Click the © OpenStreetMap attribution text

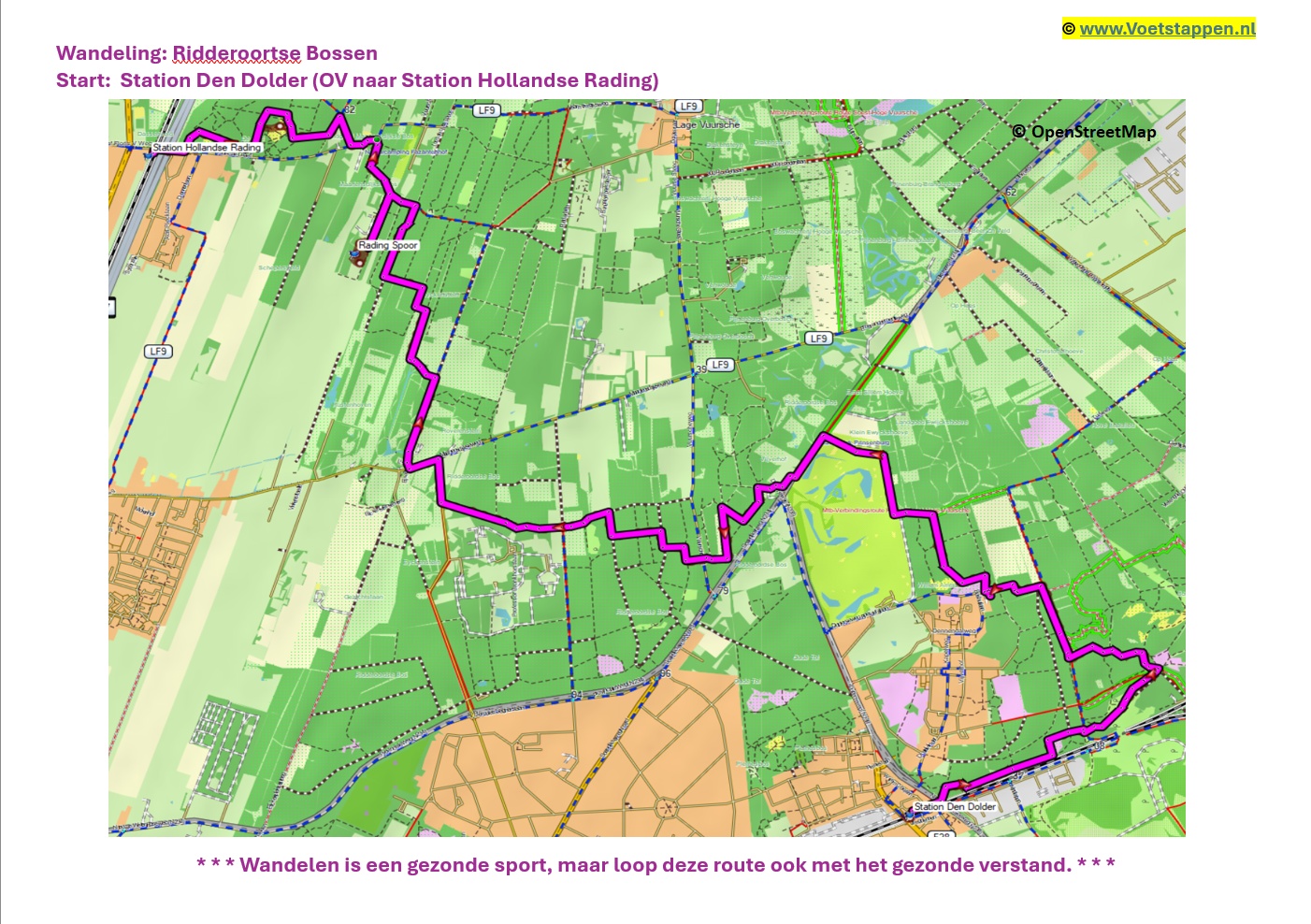pyautogui.click(x=1084, y=132)
